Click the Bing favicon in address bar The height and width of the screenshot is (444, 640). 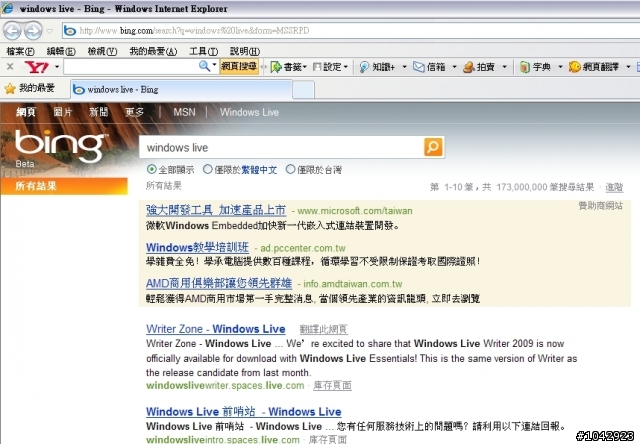70,31
